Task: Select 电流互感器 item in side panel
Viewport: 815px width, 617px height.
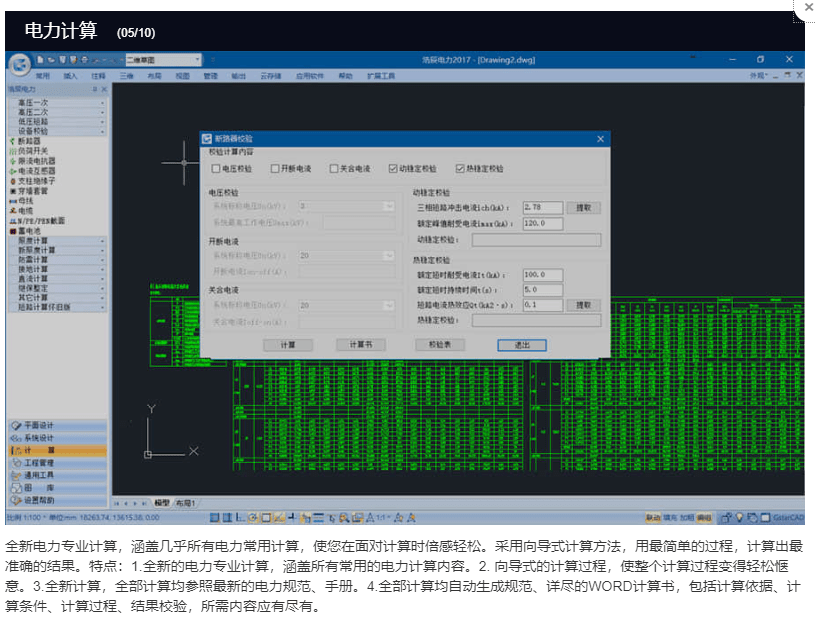Action: [x=36, y=170]
